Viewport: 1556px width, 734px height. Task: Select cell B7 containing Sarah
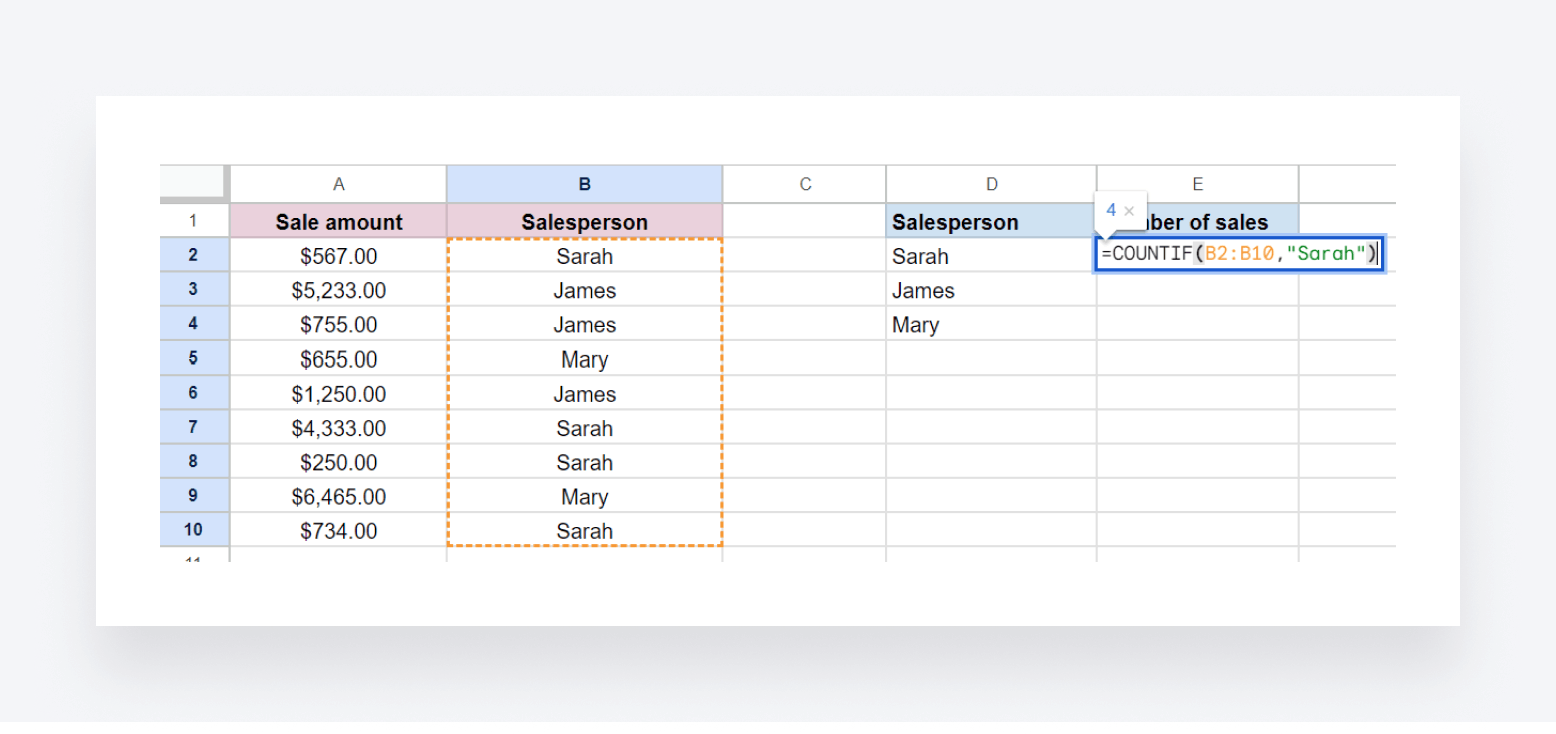pyautogui.click(x=585, y=428)
